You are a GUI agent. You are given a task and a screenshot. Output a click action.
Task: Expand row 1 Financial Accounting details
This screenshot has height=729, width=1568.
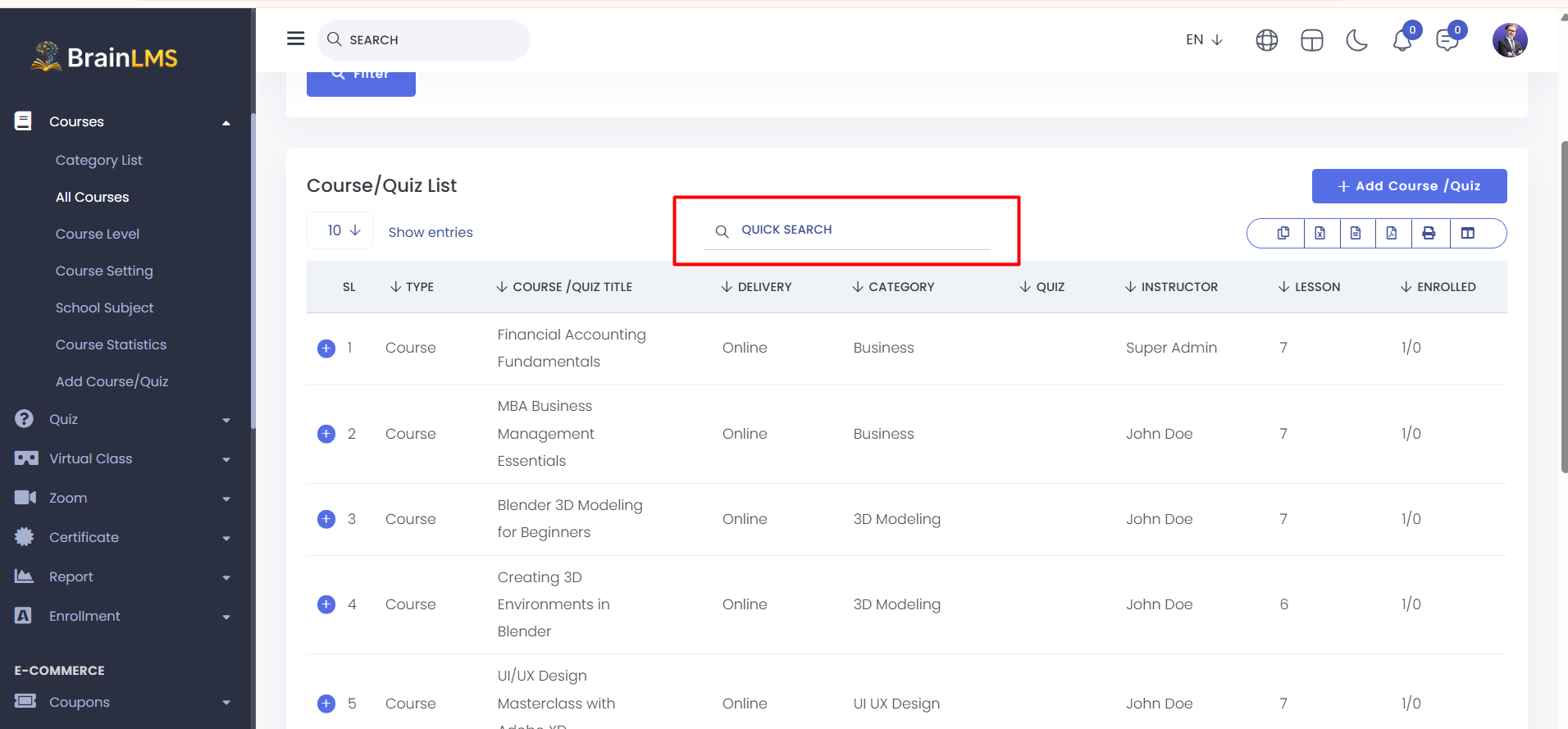(x=326, y=349)
